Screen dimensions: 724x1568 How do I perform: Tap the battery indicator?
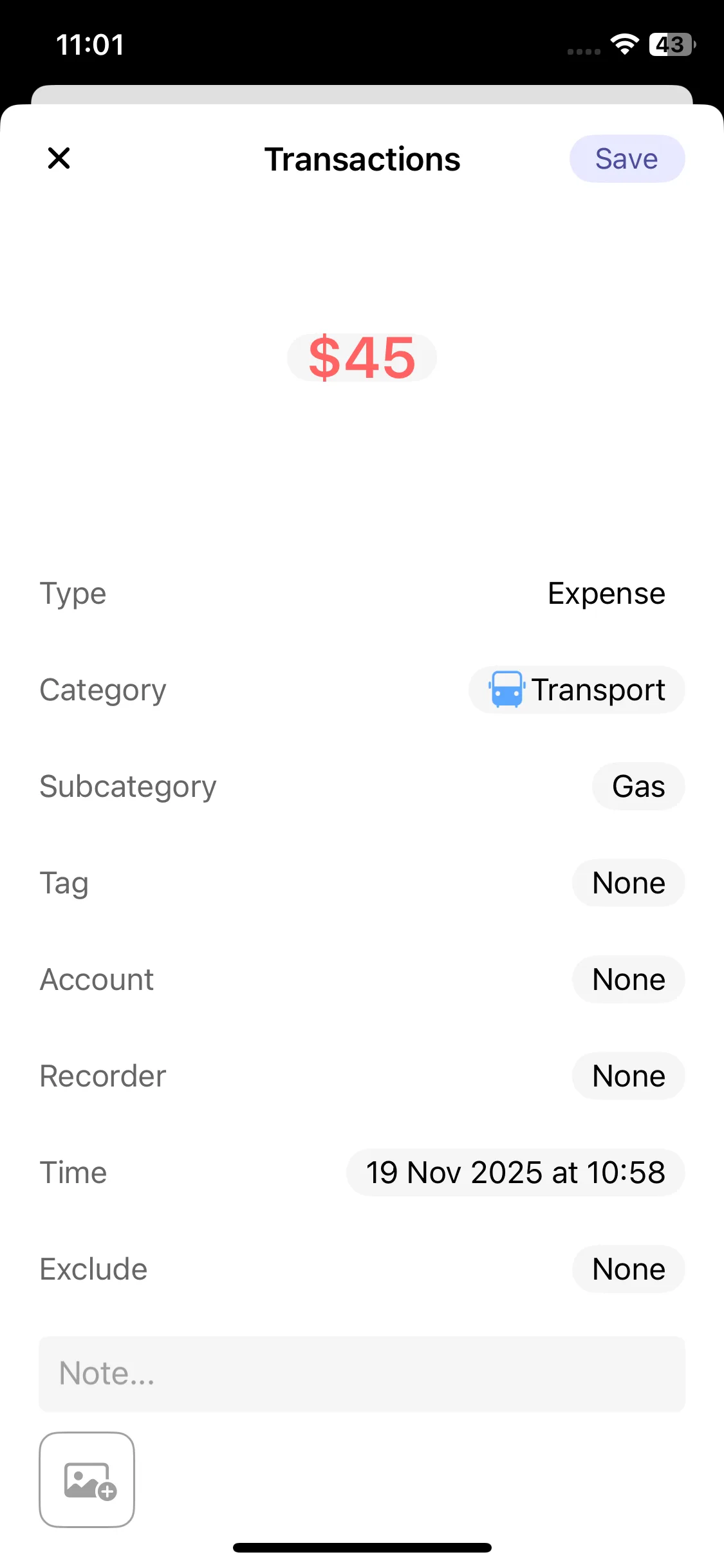click(x=671, y=44)
